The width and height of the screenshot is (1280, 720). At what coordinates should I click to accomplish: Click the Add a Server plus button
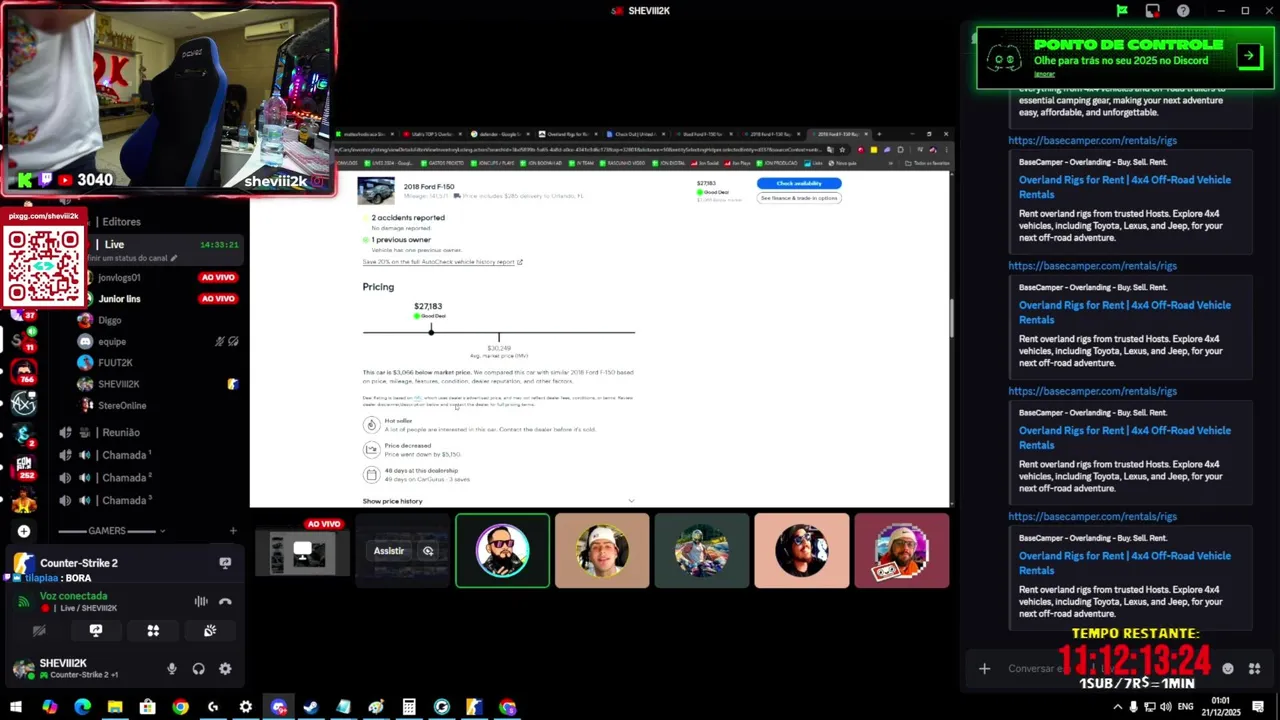[x=24, y=531]
